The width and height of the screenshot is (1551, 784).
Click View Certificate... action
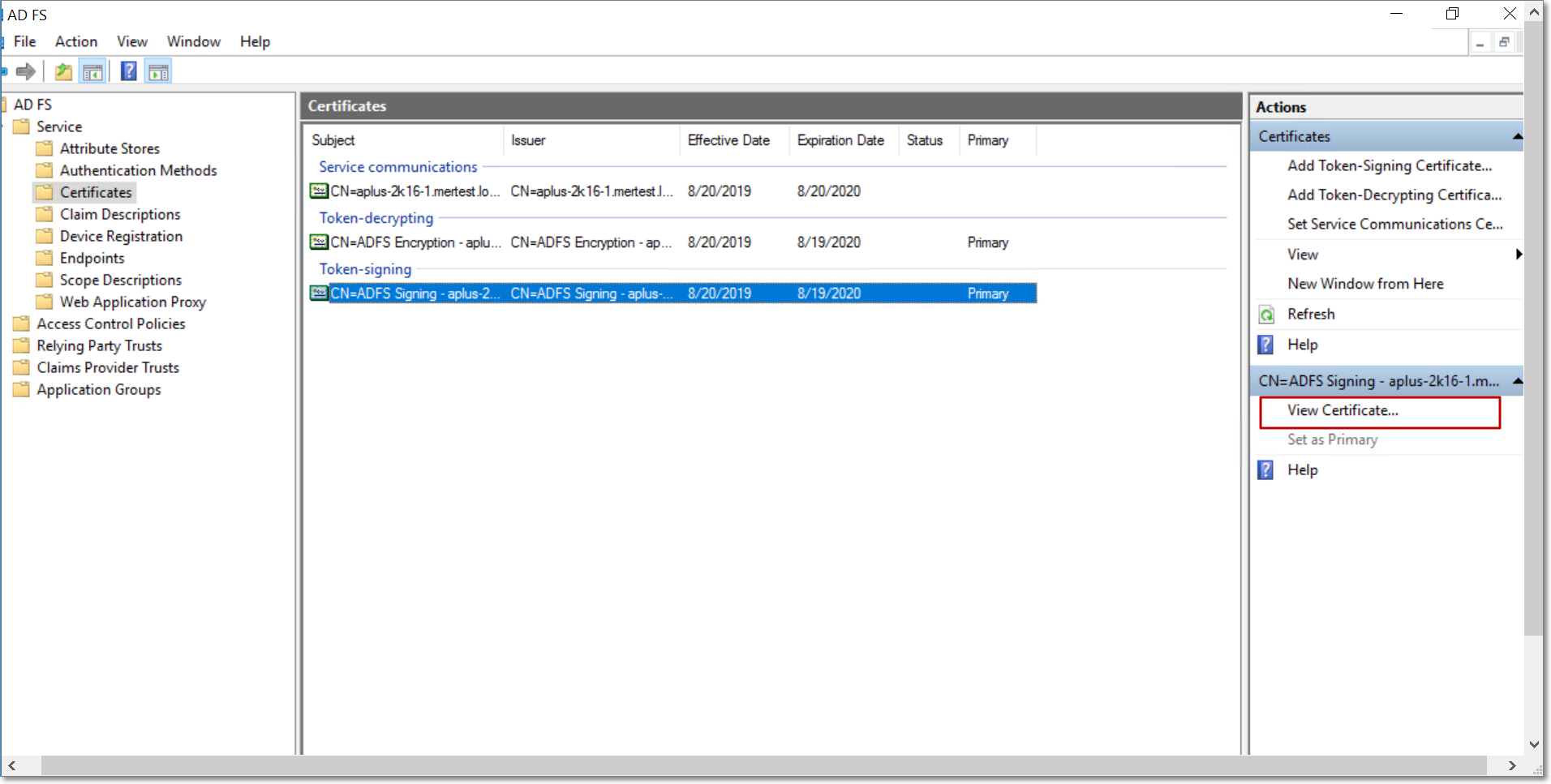tap(1343, 410)
